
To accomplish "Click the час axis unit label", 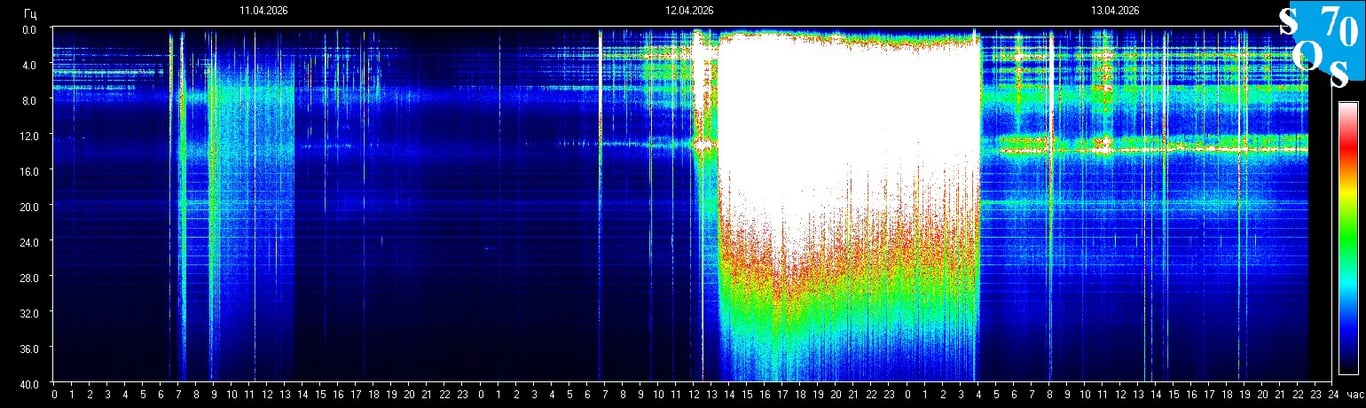I will [x=1354, y=395].
